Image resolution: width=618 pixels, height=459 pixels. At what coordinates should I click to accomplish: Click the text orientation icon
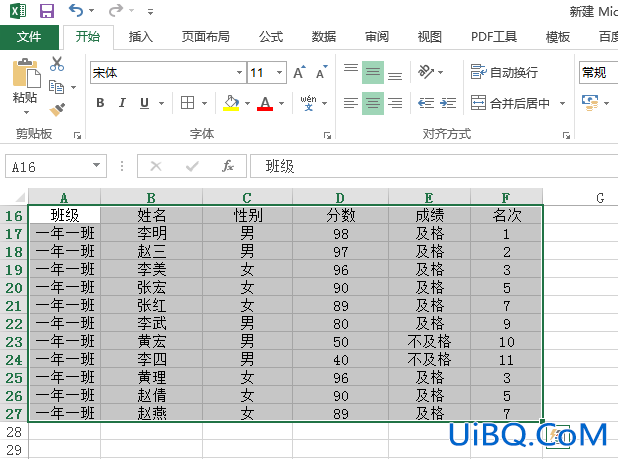tap(426, 72)
